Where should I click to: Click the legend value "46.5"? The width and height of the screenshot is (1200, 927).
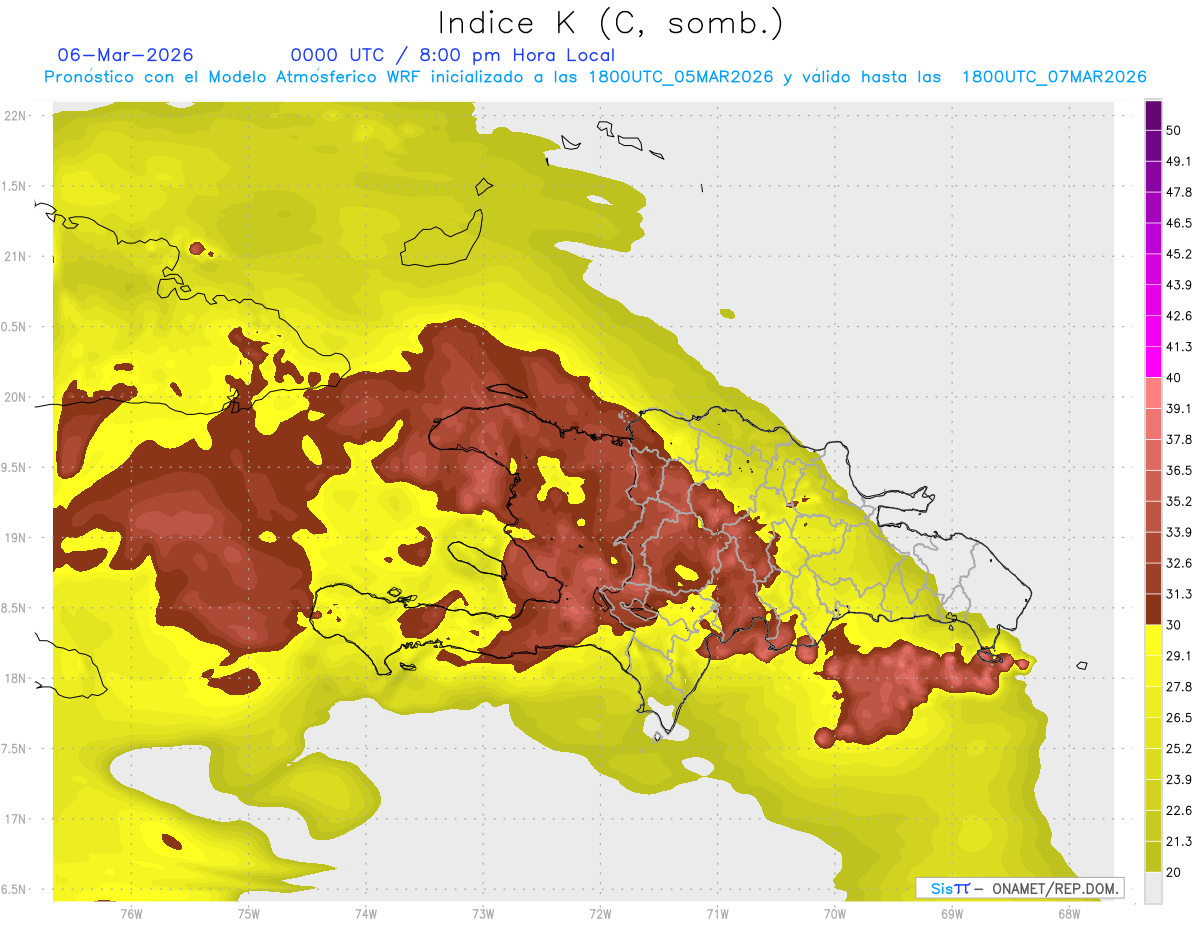pos(1179,223)
